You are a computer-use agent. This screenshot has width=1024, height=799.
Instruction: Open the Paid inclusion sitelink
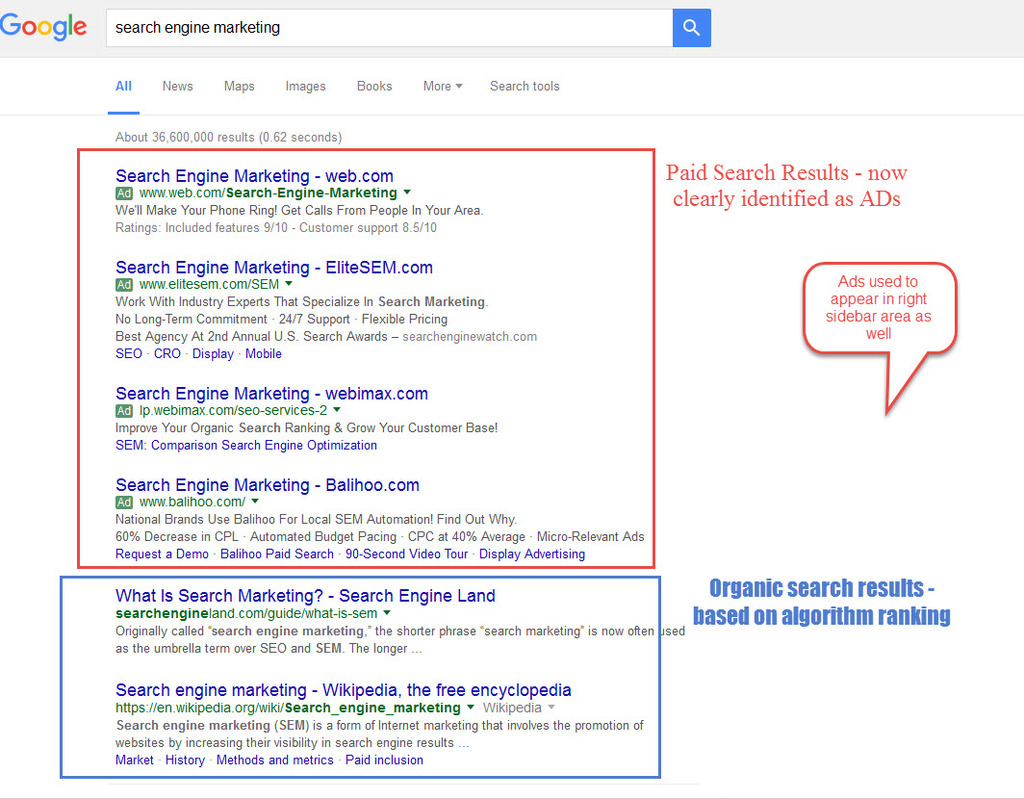[x=384, y=760]
